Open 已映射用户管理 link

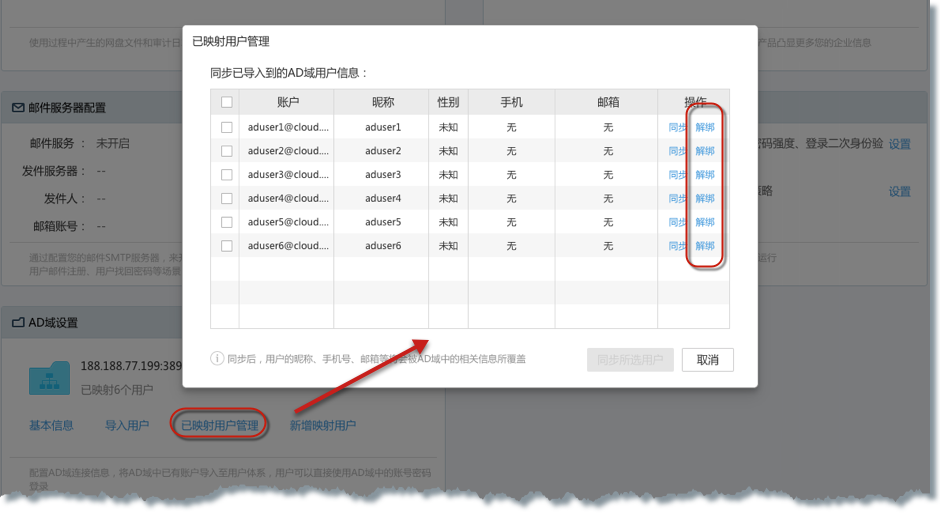click(x=219, y=425)
